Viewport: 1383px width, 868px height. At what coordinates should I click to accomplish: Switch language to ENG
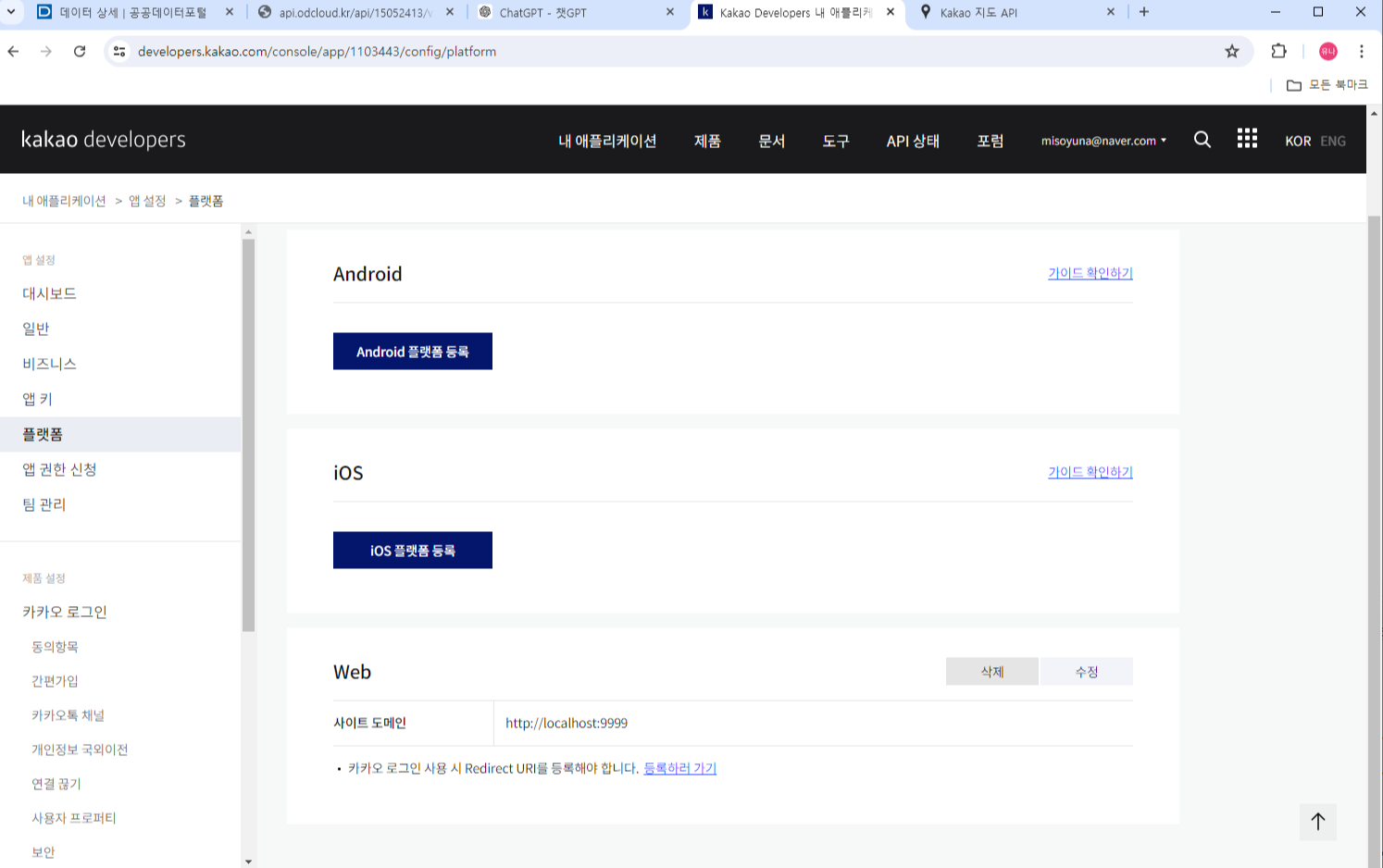coord(1333,141)
